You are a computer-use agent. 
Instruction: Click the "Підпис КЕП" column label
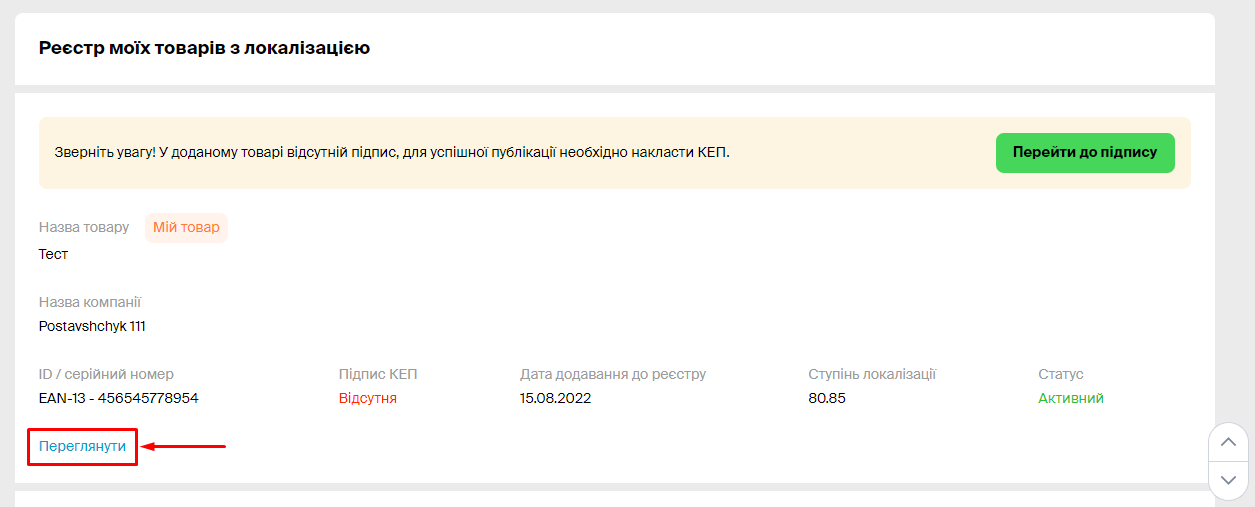(378, 374)
